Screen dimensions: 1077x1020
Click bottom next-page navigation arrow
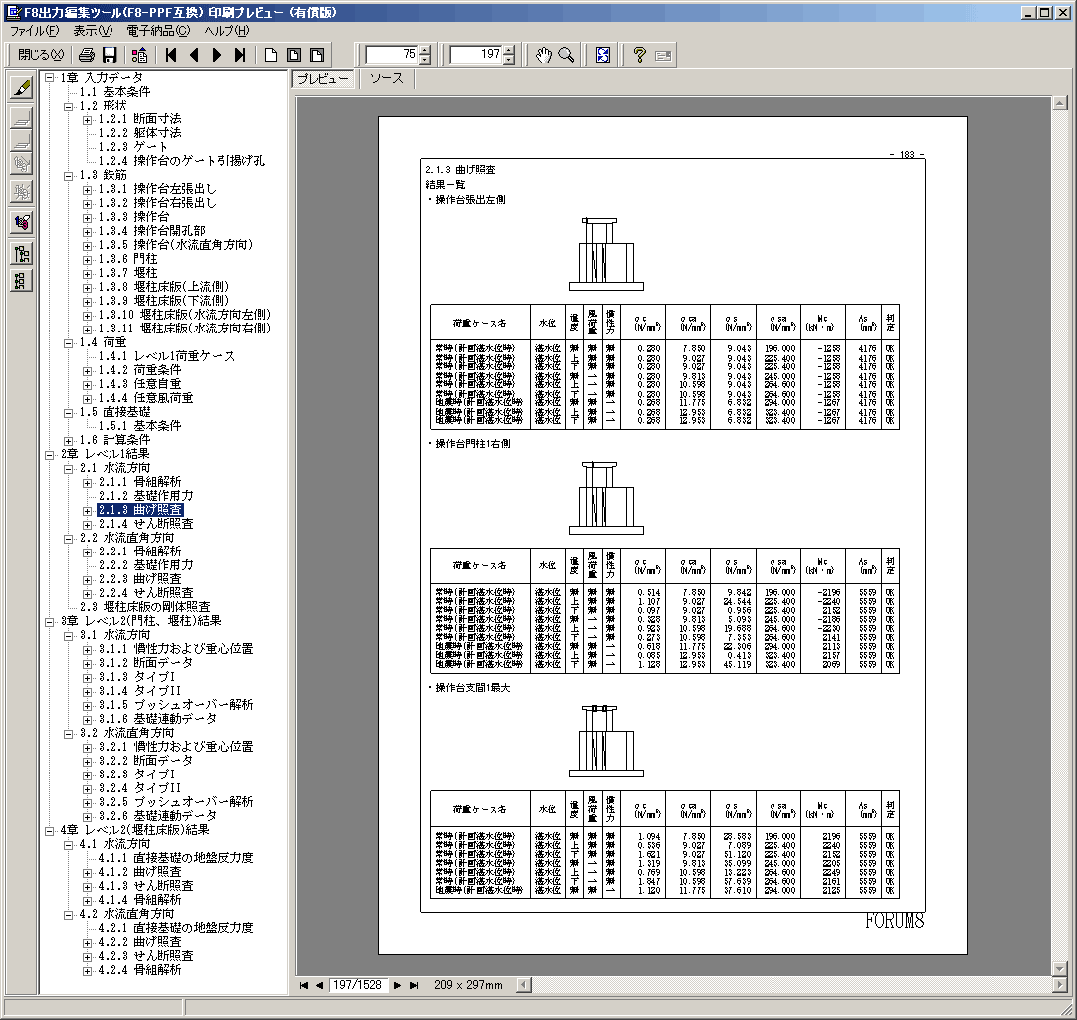click(397, 985)
